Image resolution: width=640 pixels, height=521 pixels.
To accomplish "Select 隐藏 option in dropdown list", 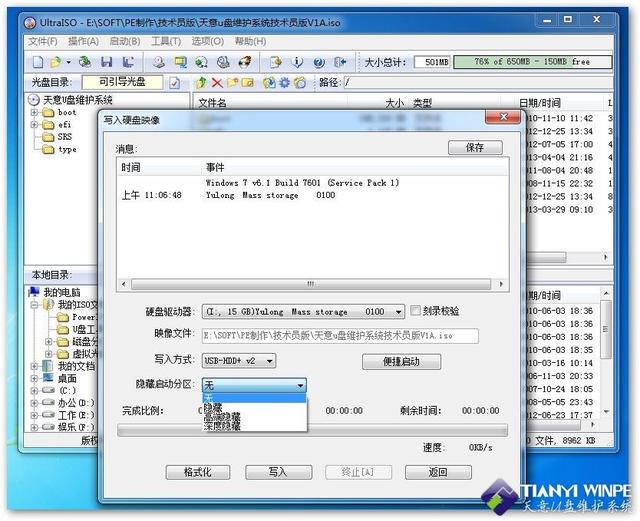I will tap(254, 407).
